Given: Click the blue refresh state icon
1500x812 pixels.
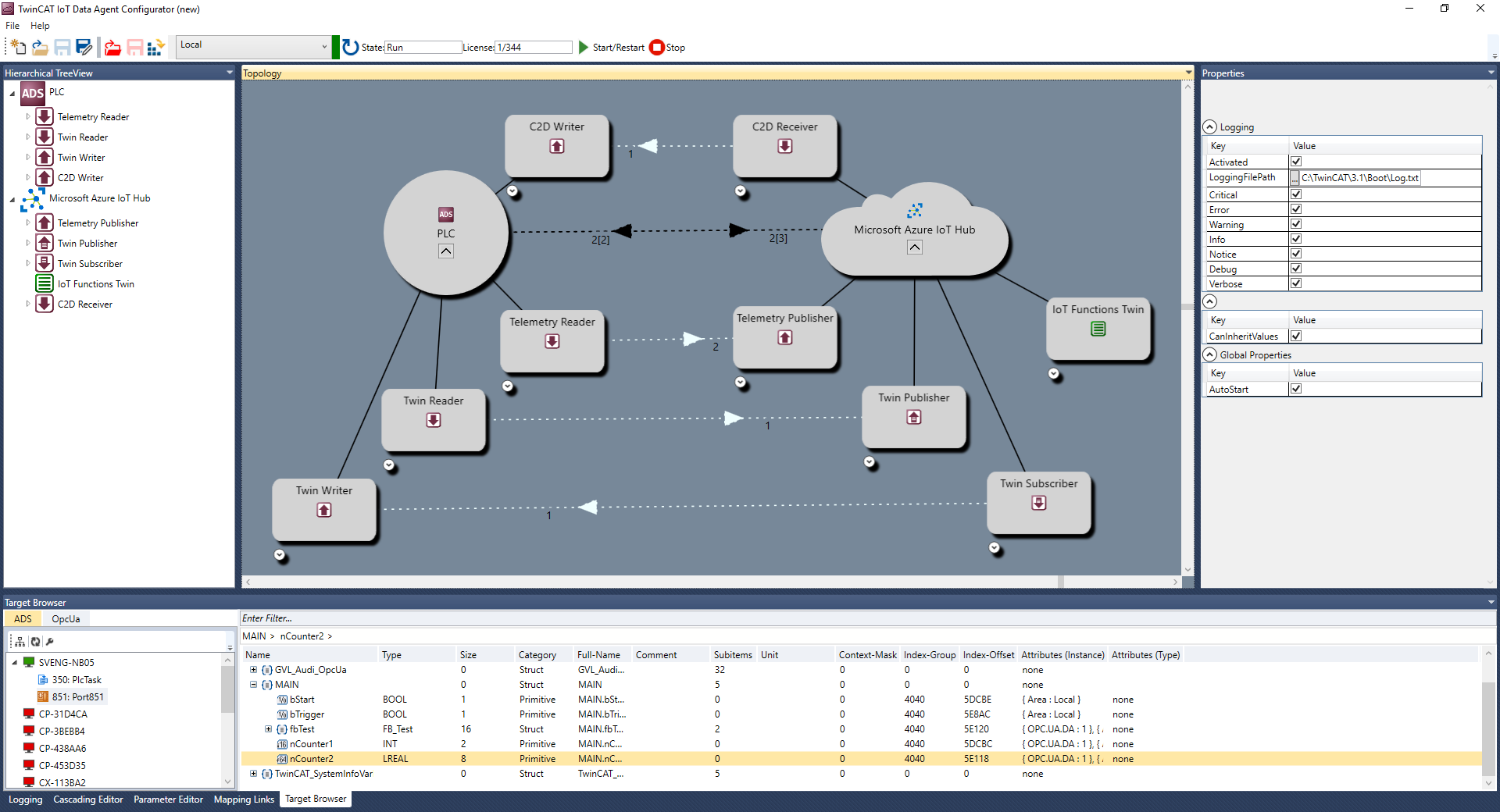Looking at the screenshot, I should click(x=350, y=48).
